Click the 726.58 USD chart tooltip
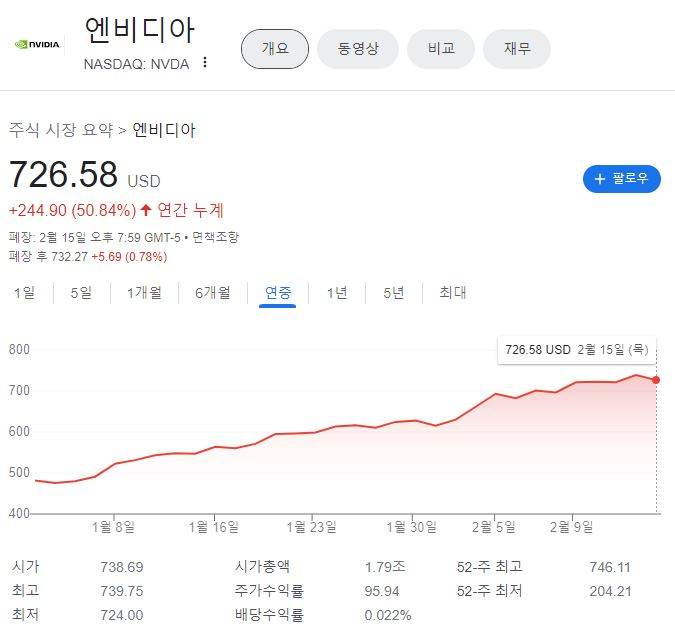 (577, 350)
